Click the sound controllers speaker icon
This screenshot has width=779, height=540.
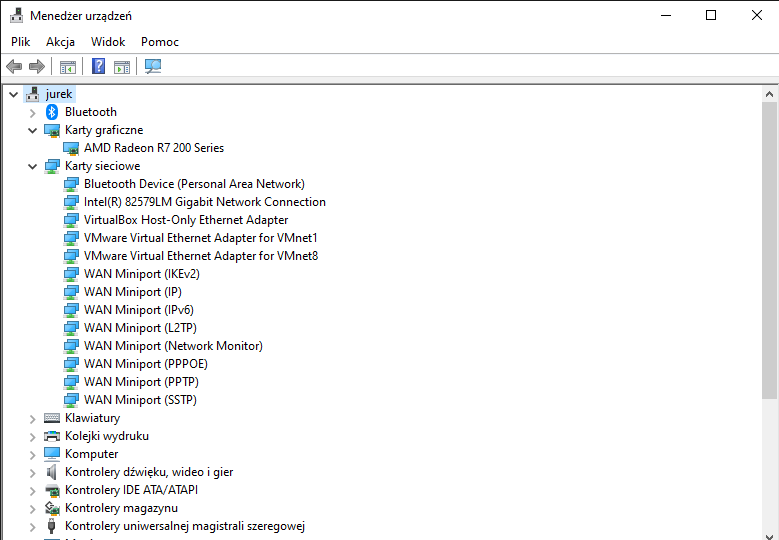pos(52,472)
